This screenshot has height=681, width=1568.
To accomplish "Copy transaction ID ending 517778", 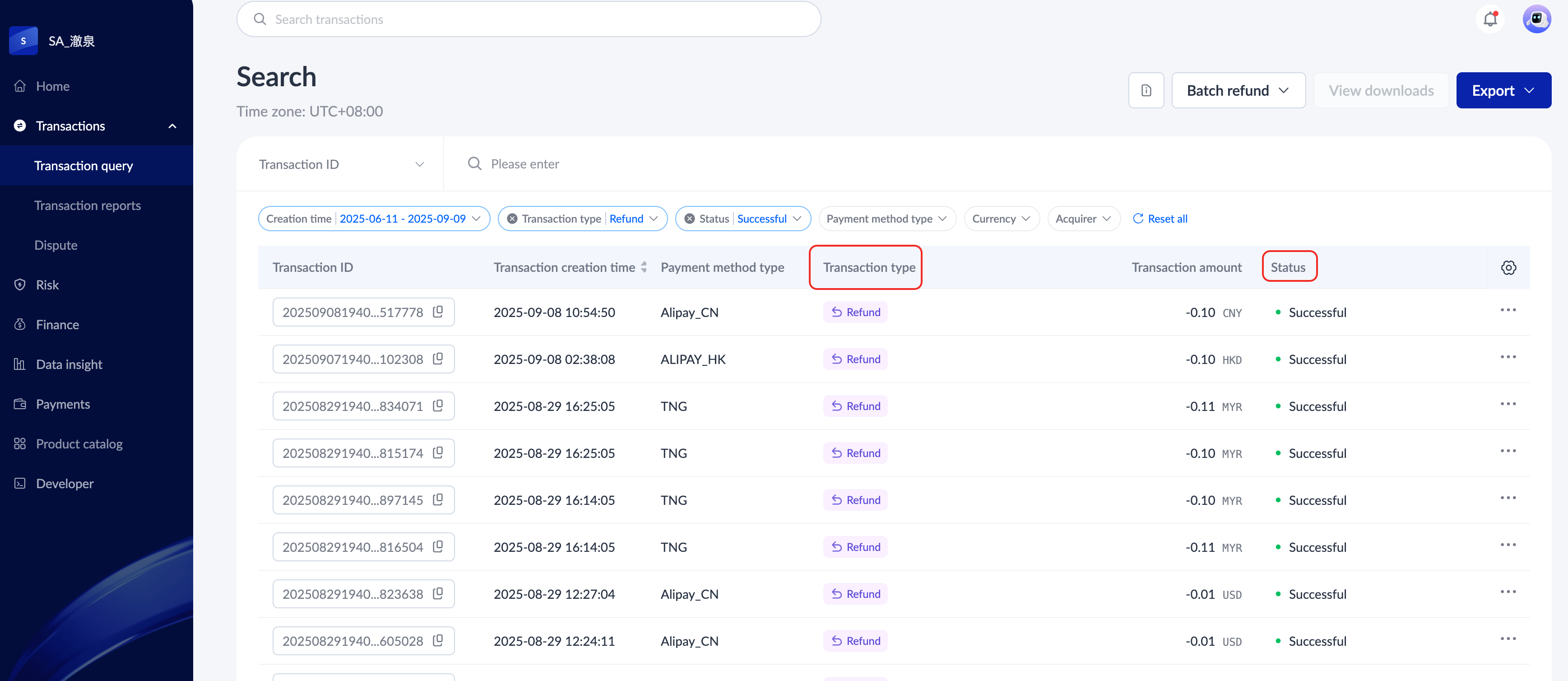I will [x=438, y=312].
